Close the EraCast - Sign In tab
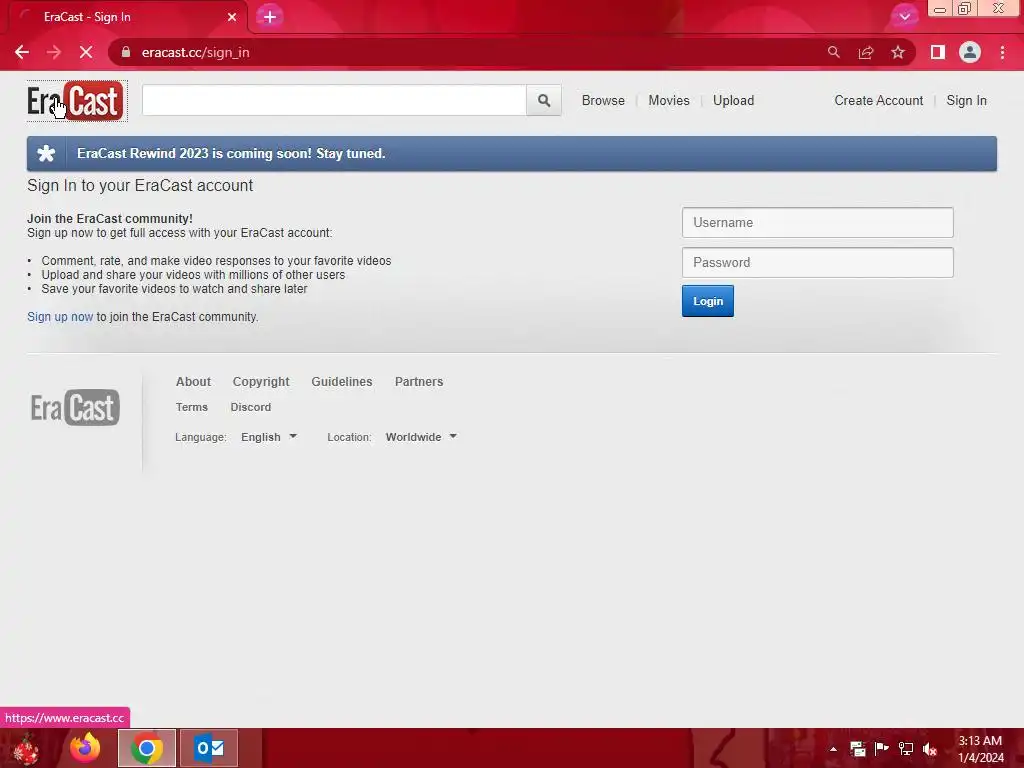Screen dimensions: 1024x768 232,17
